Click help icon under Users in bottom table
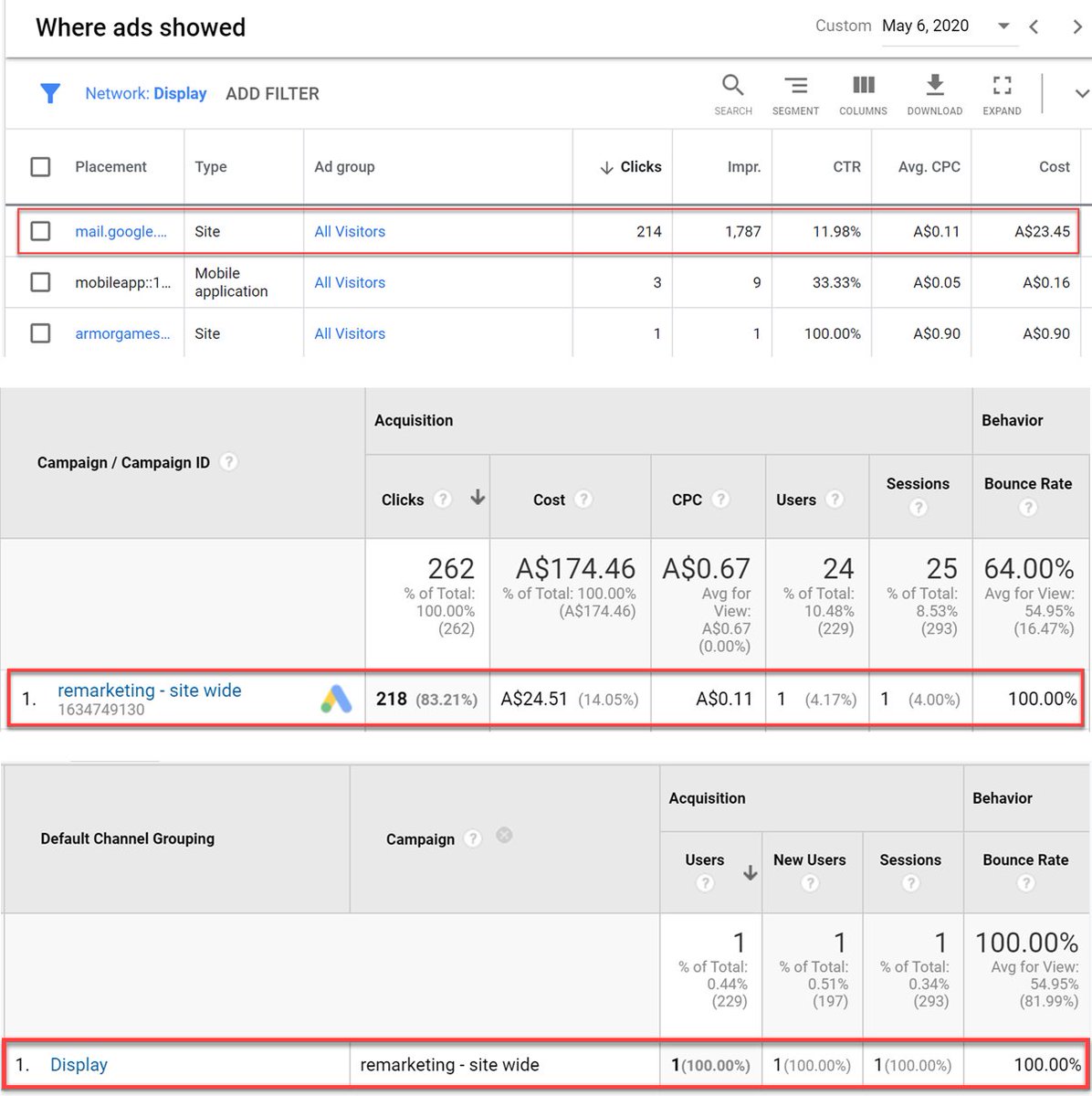Screen dimensions: 1092x1096 704,882
